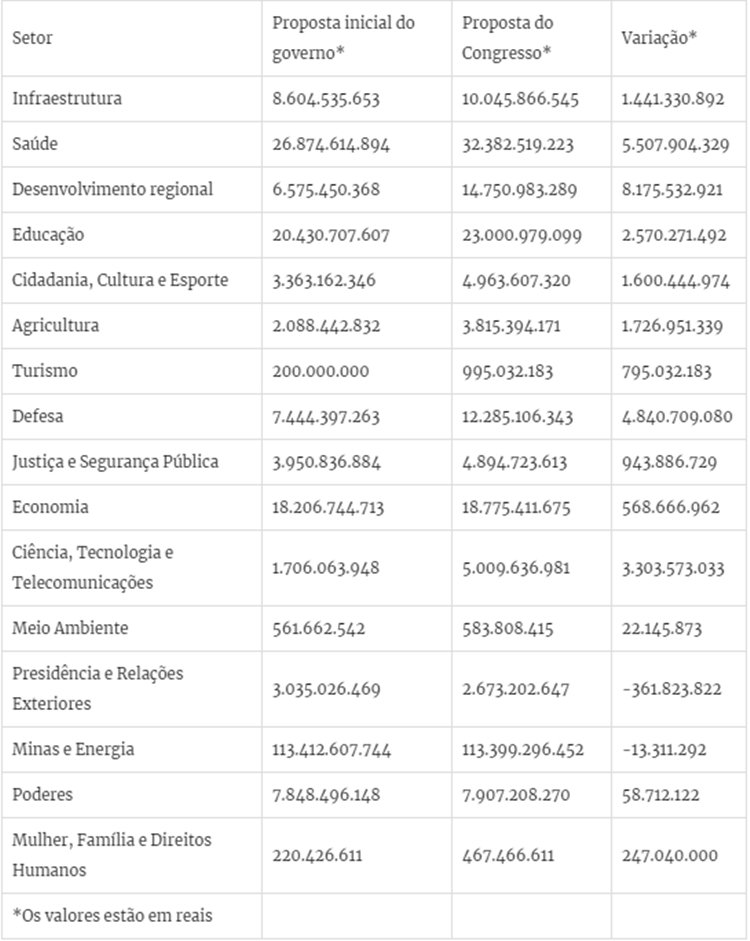
Task: Select the Minas e Energia row label
Action: 73,749
